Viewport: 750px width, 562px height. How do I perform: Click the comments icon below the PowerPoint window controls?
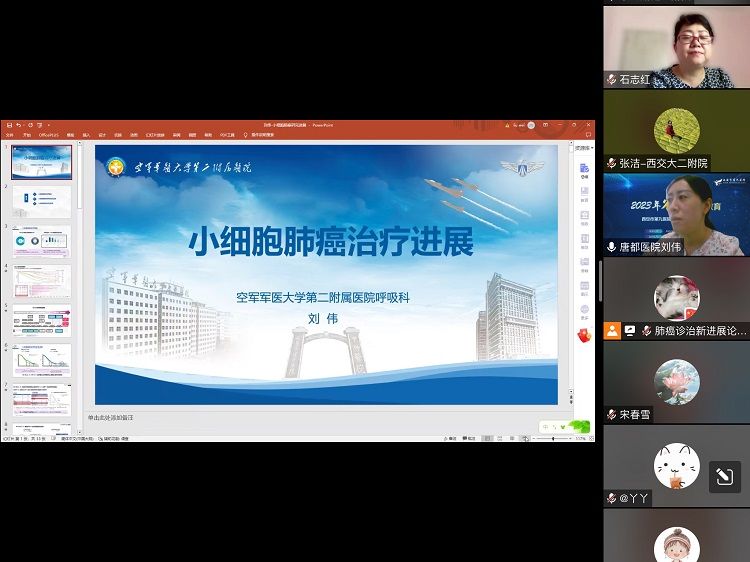point(588,135)
